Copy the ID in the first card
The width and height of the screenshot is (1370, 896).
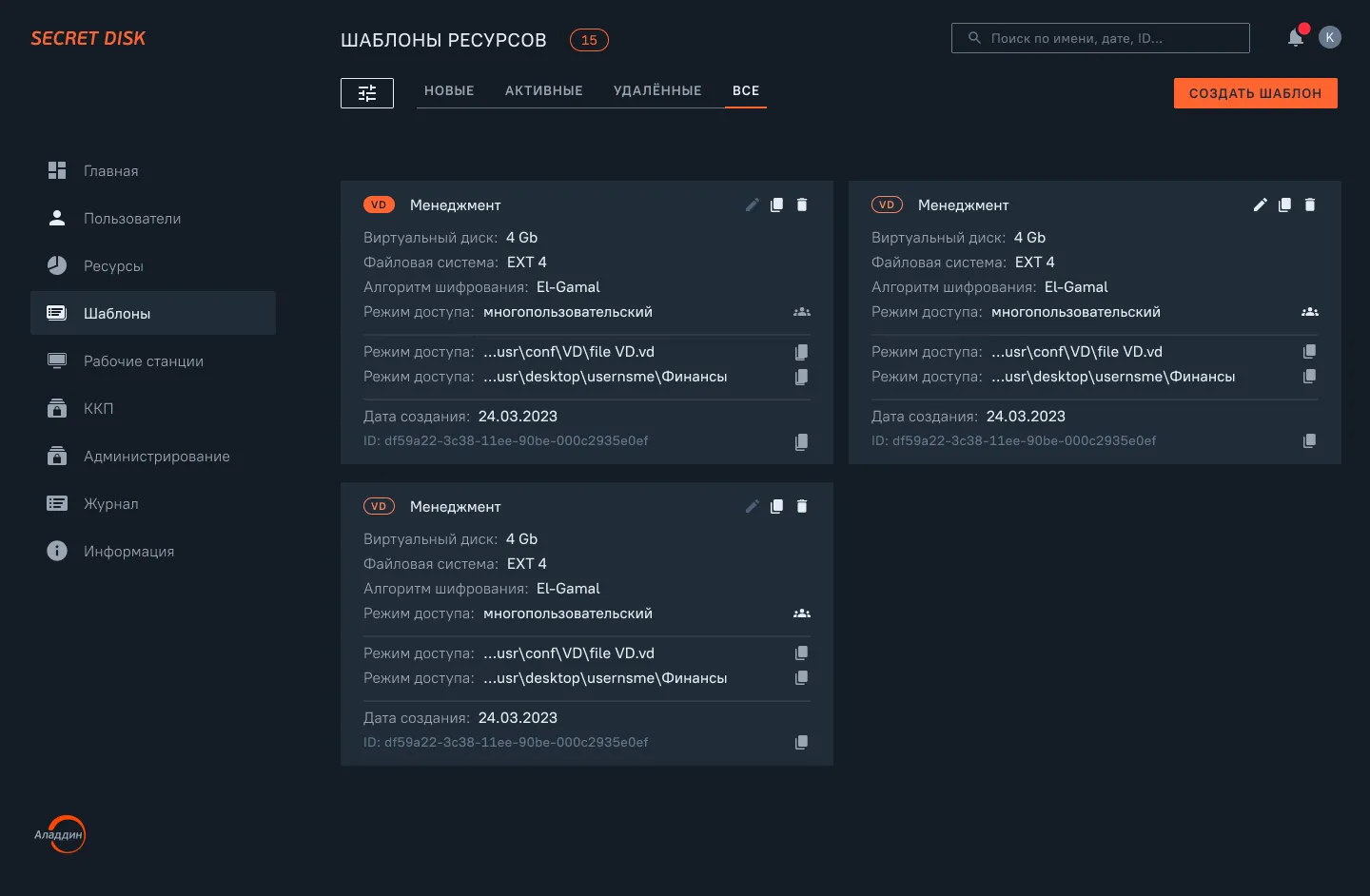801,441
